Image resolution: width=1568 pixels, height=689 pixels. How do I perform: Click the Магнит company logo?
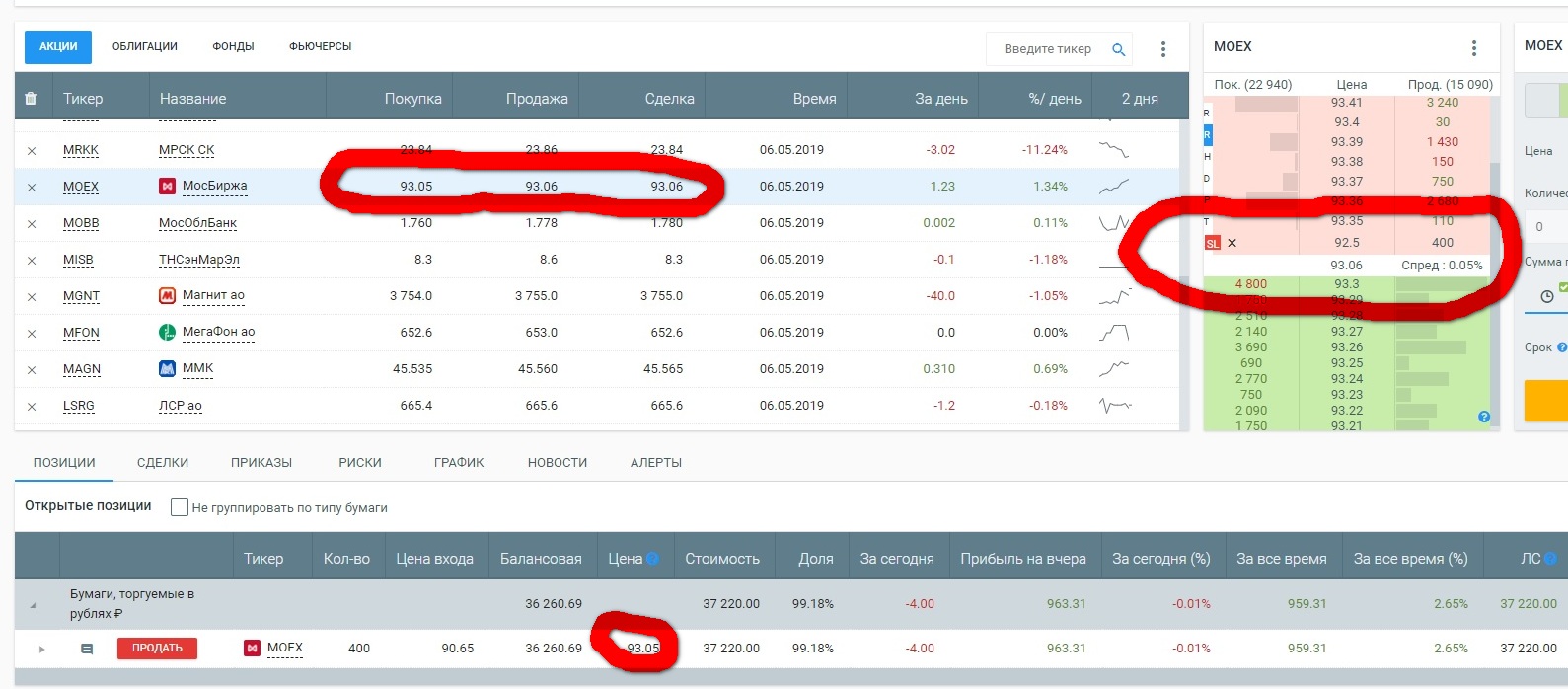pyautogui.click(x=168, y=295)
